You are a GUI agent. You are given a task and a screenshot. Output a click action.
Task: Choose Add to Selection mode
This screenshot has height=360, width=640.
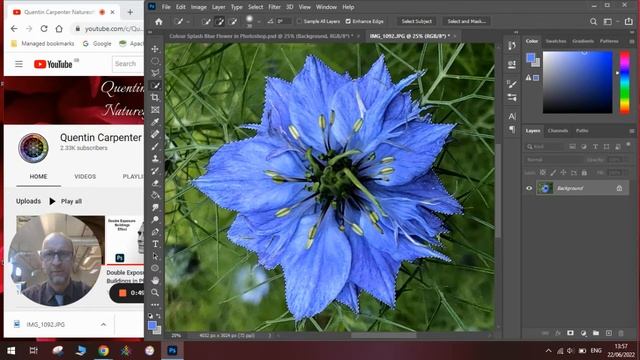click(220, 22)
